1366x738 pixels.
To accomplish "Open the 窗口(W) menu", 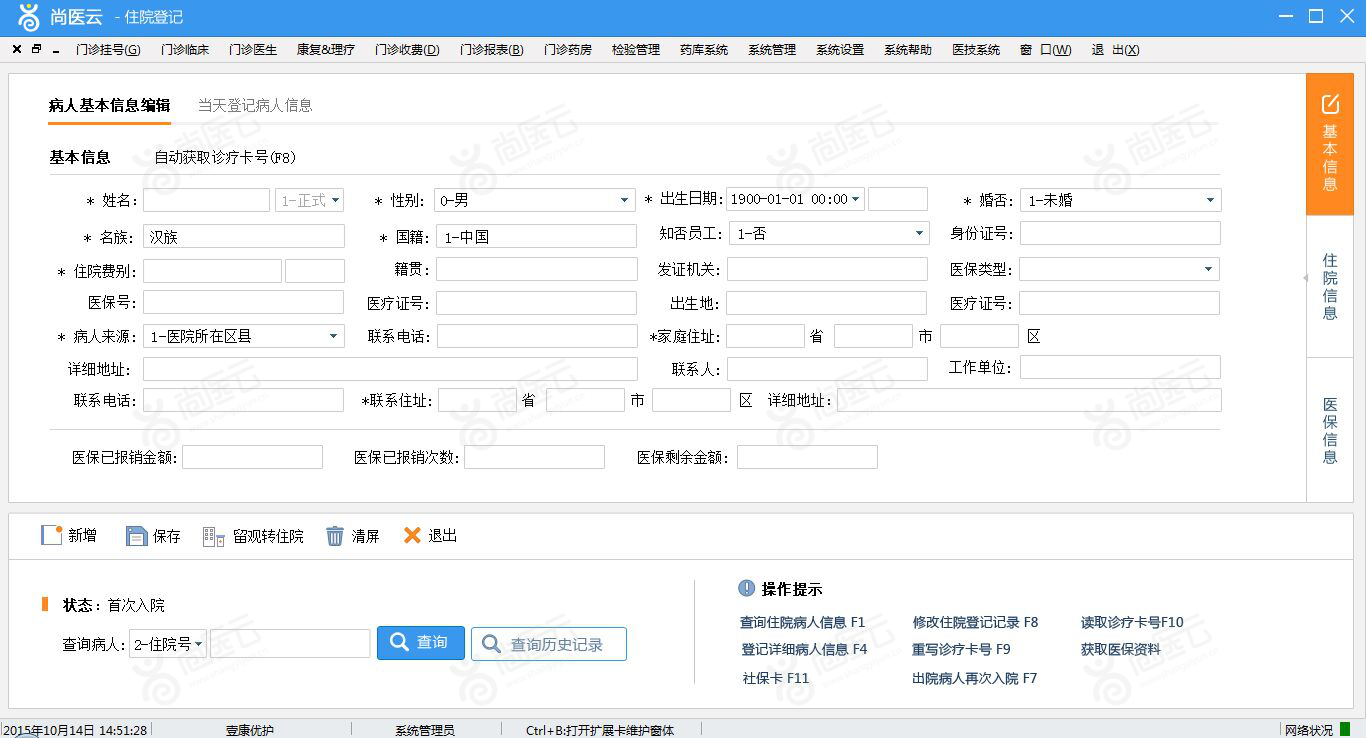I will click(x=1046, y=50).
